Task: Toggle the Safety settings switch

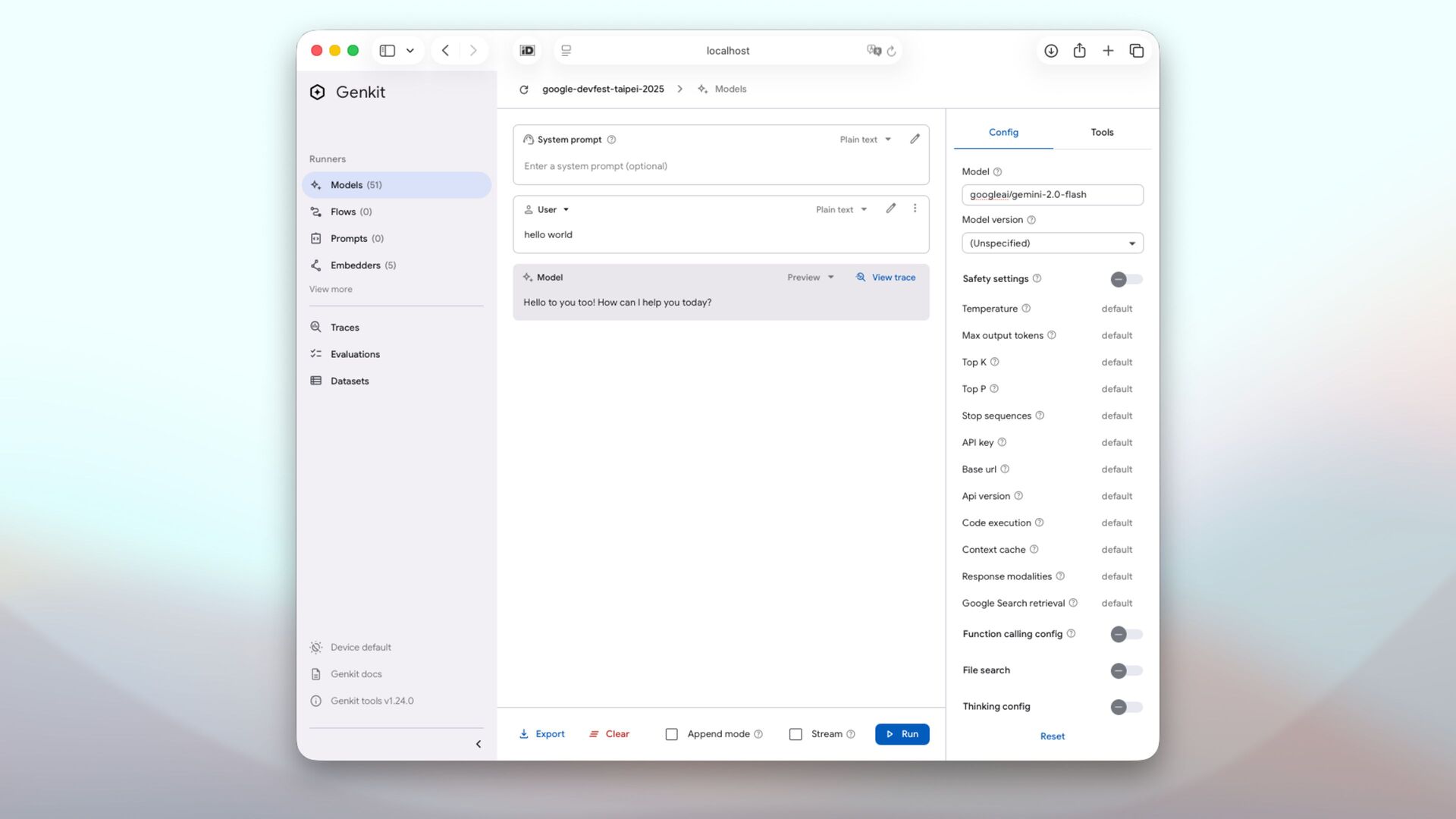Action: [1126, 279]
